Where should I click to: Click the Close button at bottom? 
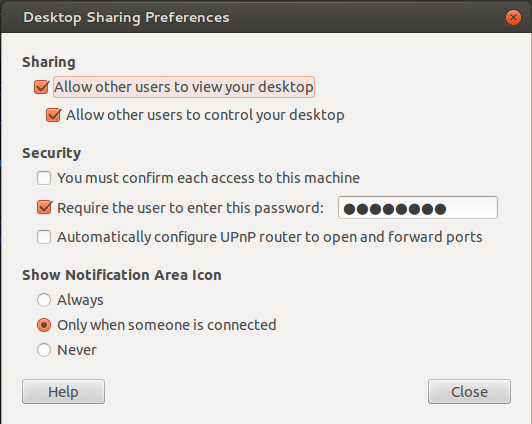tap(469, 392)
